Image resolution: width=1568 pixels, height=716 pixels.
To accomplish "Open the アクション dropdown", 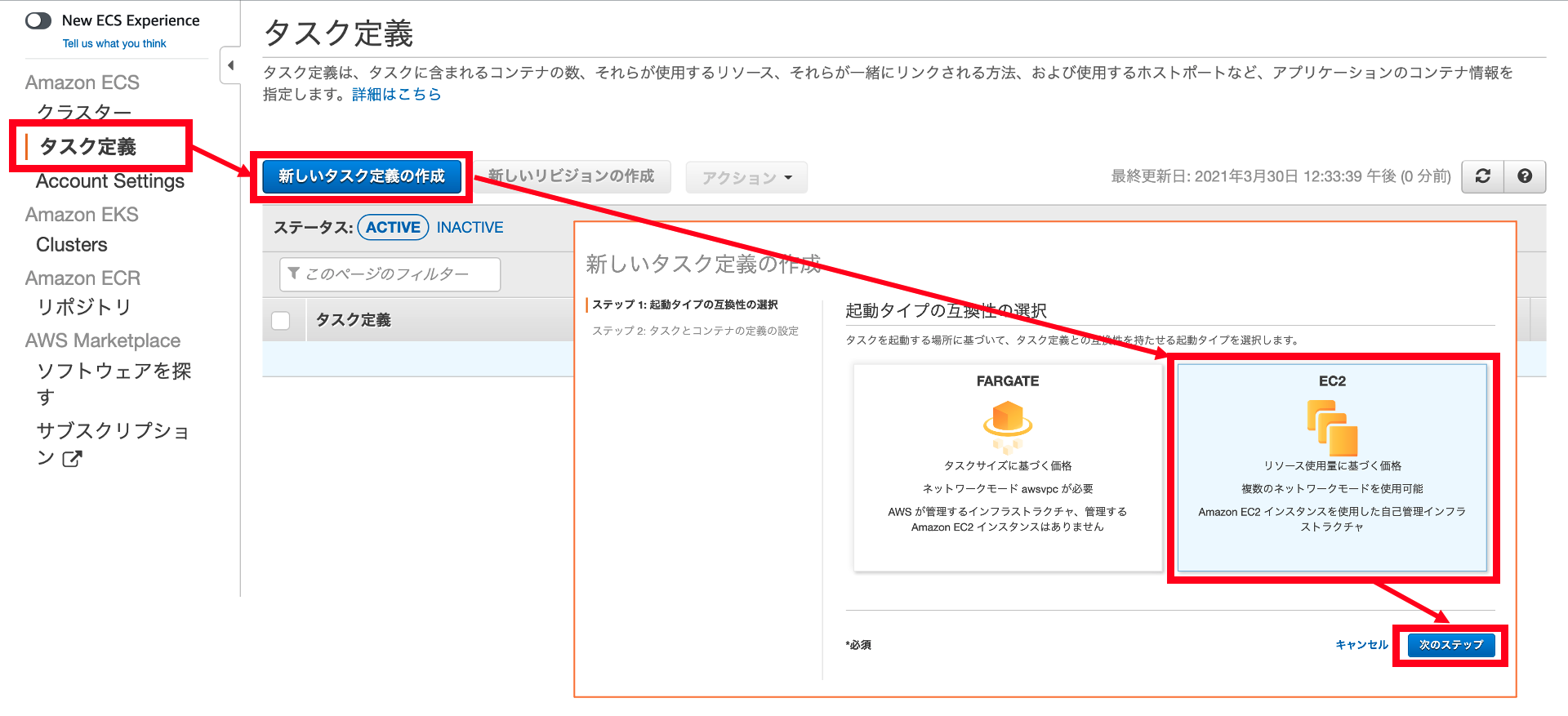I will click(x=746, y=177).
